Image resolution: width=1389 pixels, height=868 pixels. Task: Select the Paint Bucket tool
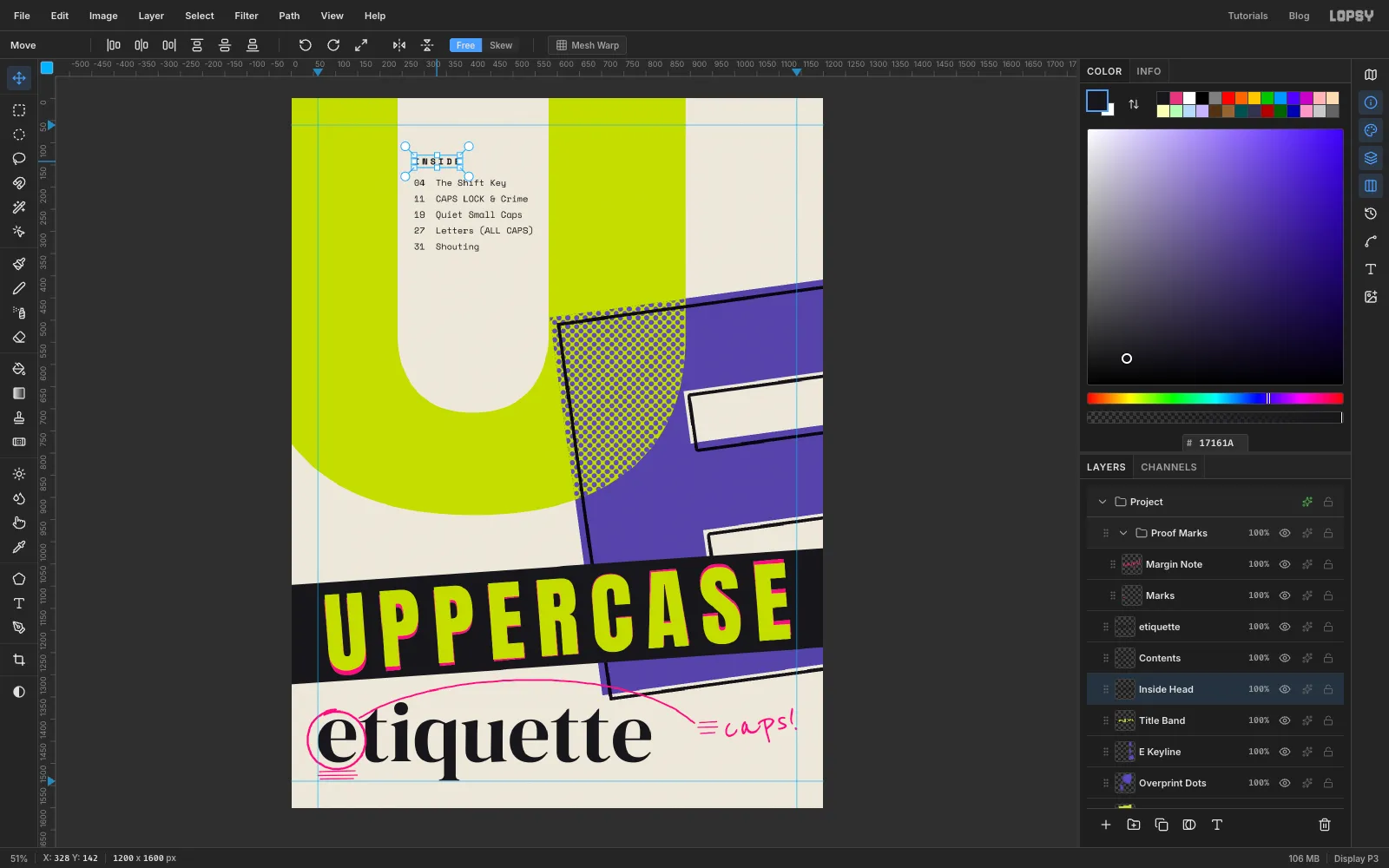[19, 369]
